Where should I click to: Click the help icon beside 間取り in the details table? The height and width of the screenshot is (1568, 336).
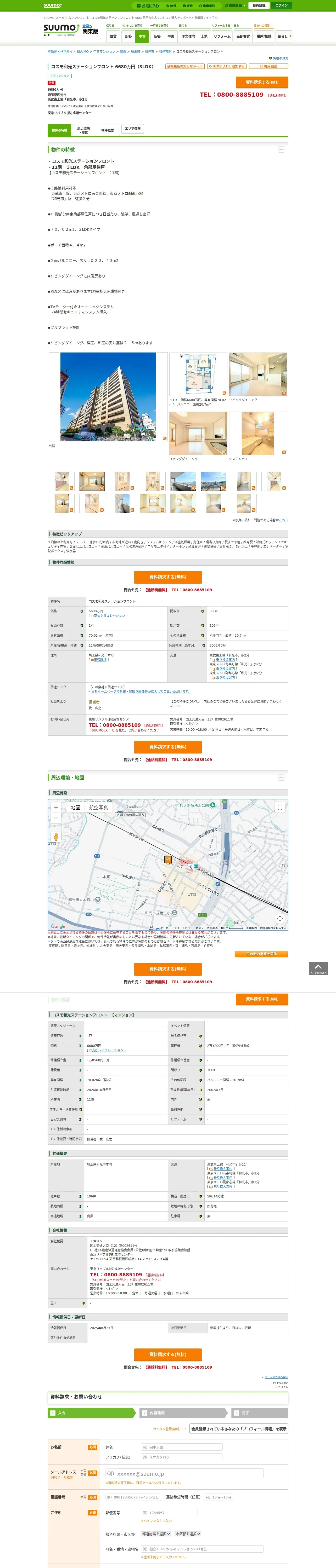coord(203,611)
